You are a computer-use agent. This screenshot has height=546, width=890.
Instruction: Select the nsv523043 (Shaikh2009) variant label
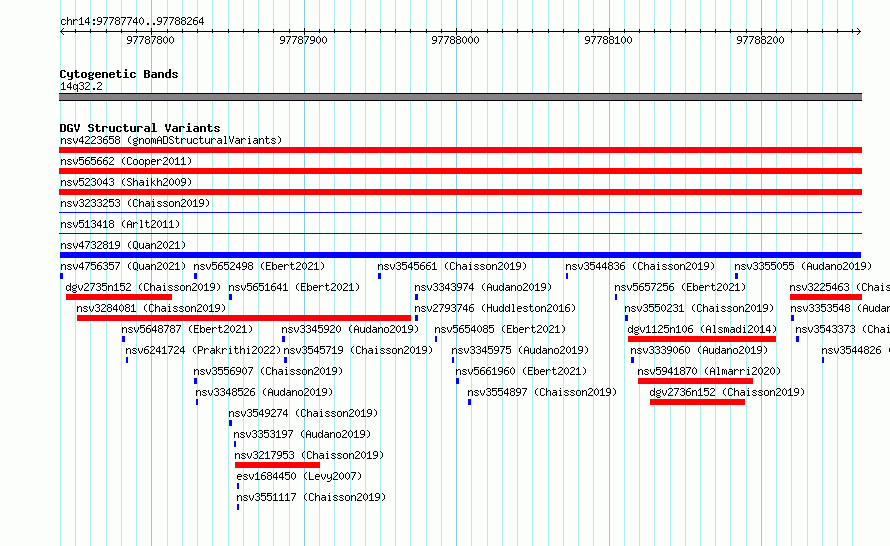[126, 182]
